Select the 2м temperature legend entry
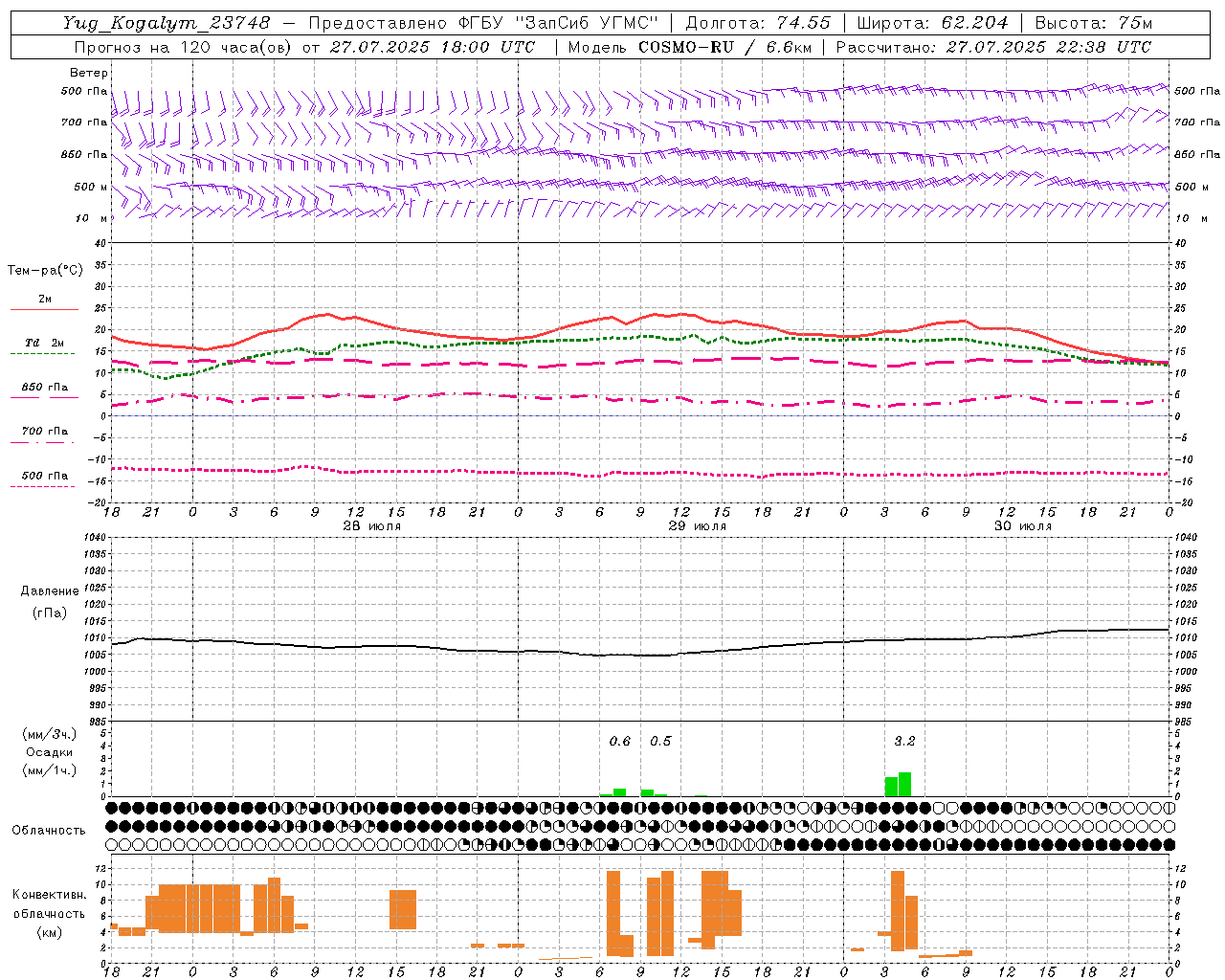 tap(44, 299)
